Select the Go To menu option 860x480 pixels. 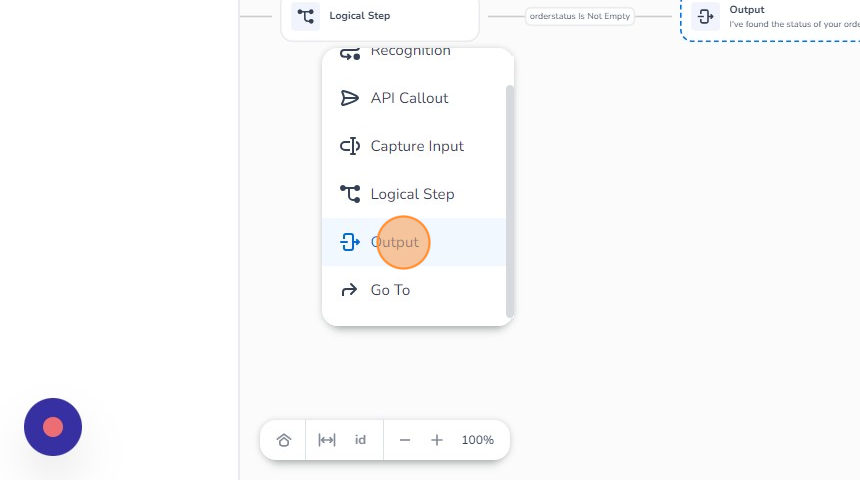[390, 290]
